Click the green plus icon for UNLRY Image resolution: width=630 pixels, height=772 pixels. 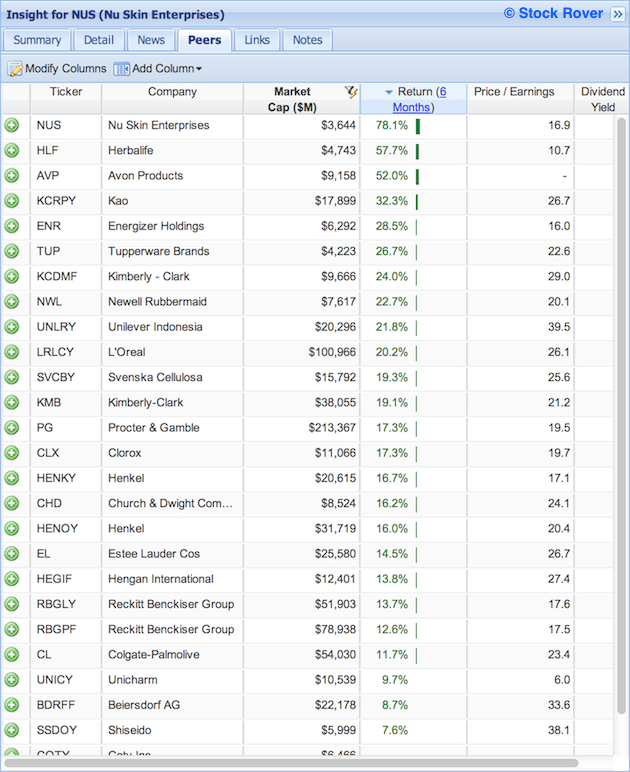[x=11, y=327]
